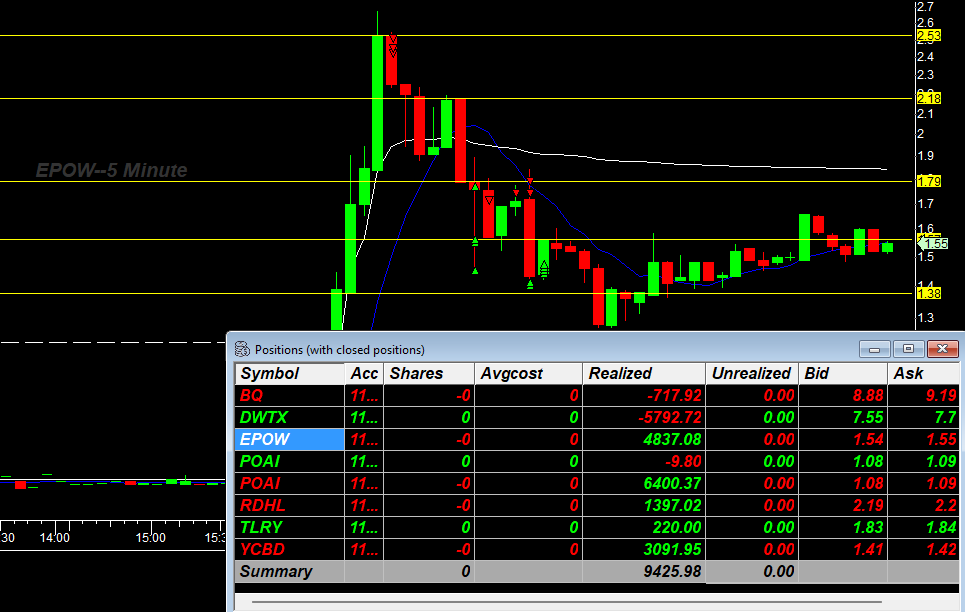Viewport: 965px width, 612px height.
Task: Click the realized value 4837.08
Action: click(672, 440)
